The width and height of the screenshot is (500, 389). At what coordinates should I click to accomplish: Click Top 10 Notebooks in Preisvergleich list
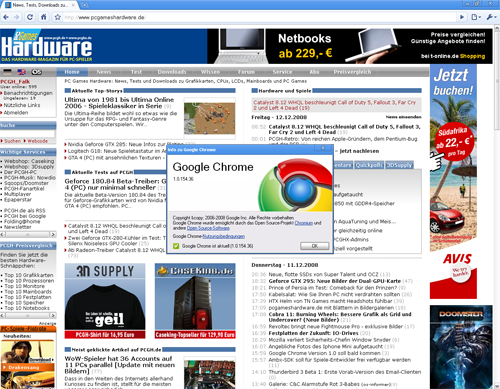click(27, 308)
